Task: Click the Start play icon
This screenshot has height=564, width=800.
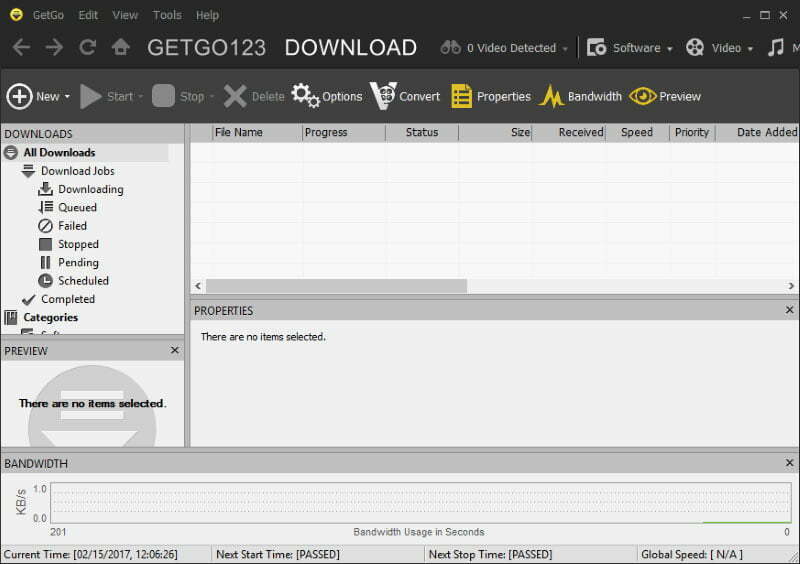Action: (91, 96)
